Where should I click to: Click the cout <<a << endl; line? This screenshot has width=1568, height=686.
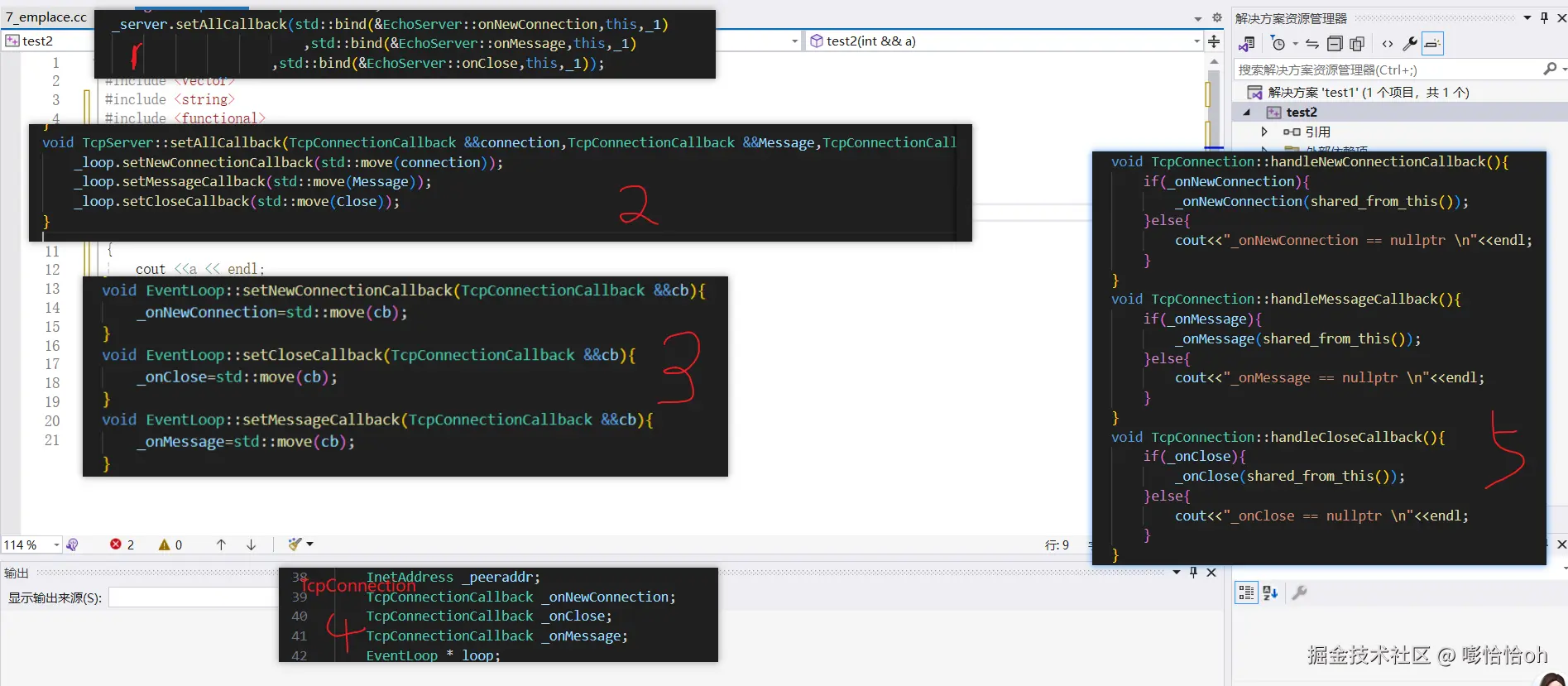[199, 269]
